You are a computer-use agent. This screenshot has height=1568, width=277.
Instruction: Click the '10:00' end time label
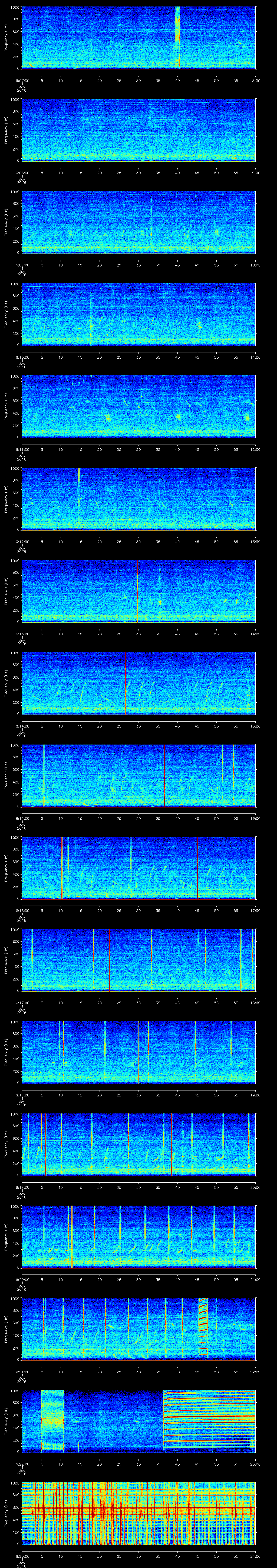(x=256, y=265)
